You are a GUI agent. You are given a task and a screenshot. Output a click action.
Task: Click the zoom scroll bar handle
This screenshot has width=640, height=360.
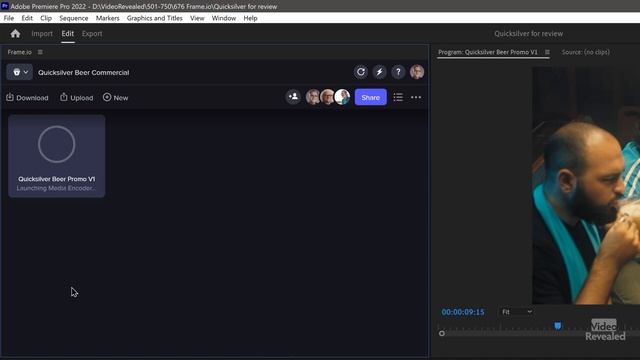pyautogui.click(x=442, y=333)
